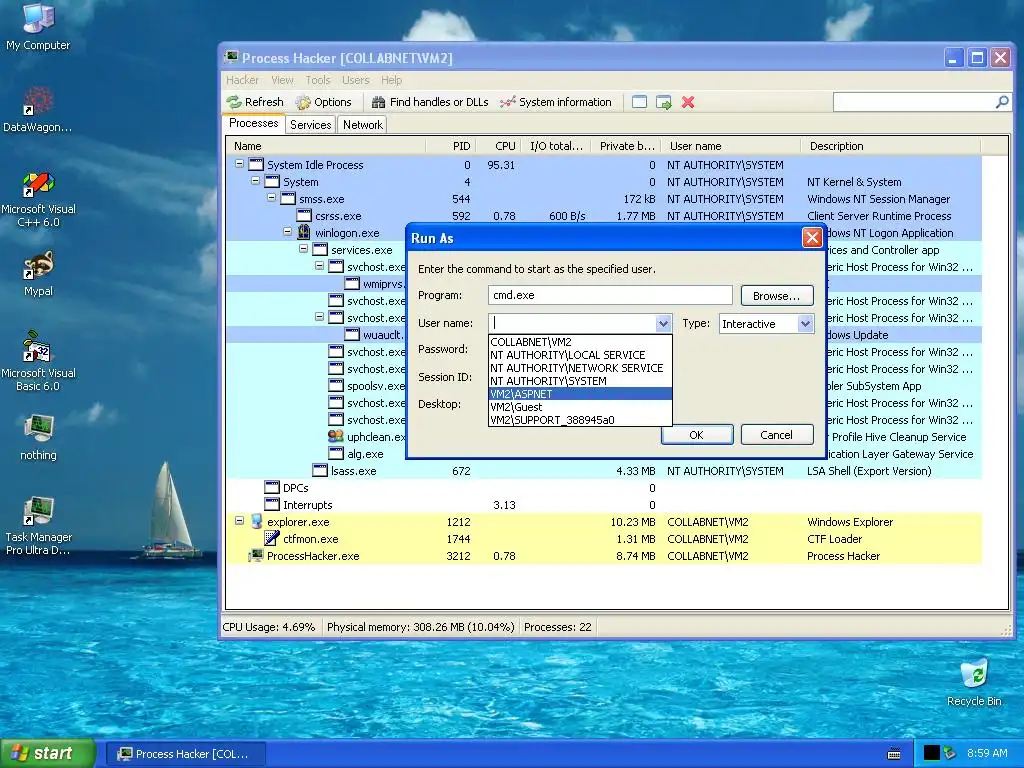
Task: Open the 'nothing' desktop icon
Action: coord(38,436)
